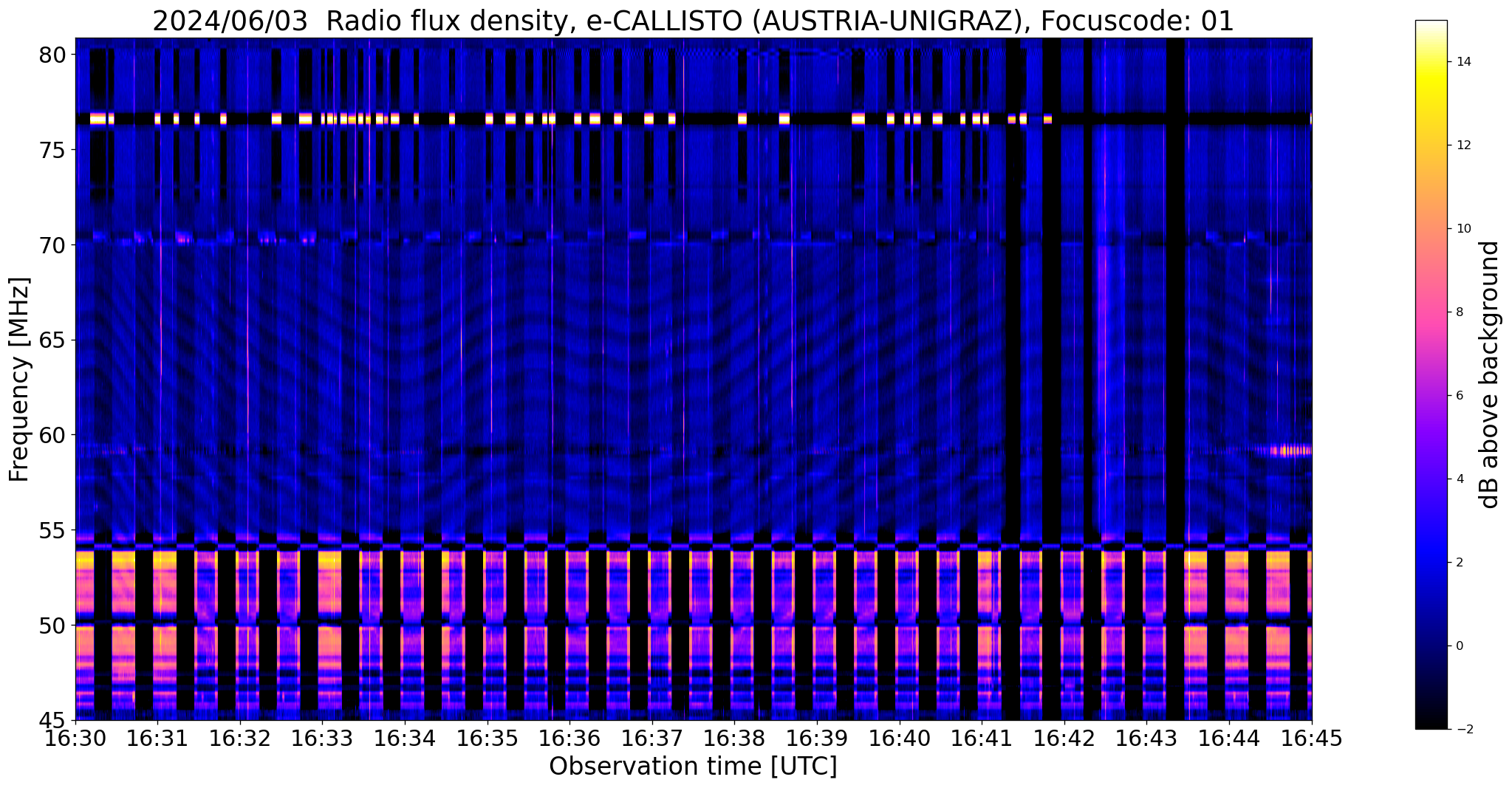The width and height of the screenshot is (1512, 788).
Task: Click the colorbar tick label 10
Action: pyautogui.click(x=1463, y=229)
